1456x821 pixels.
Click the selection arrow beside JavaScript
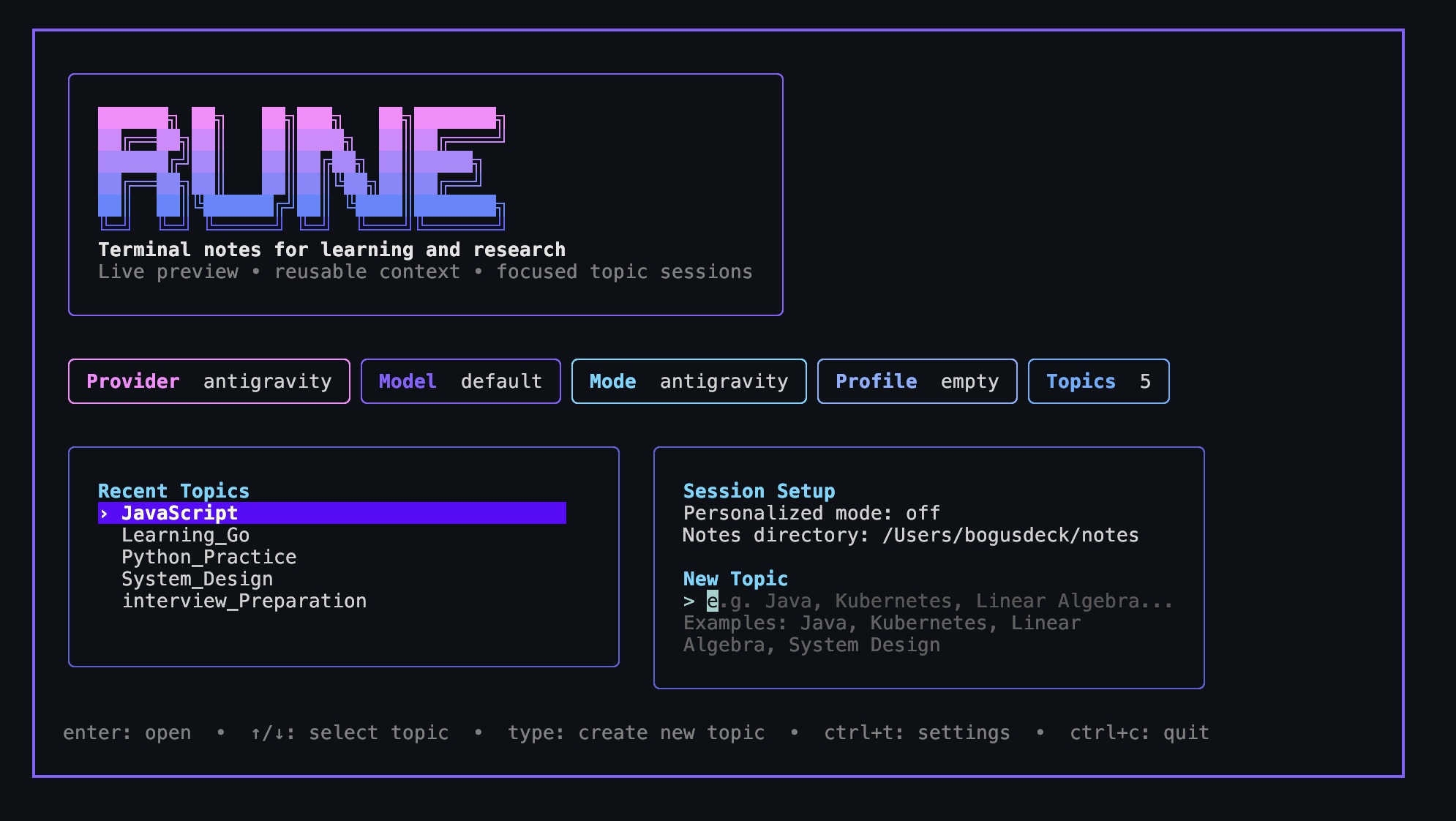(104, 514)
